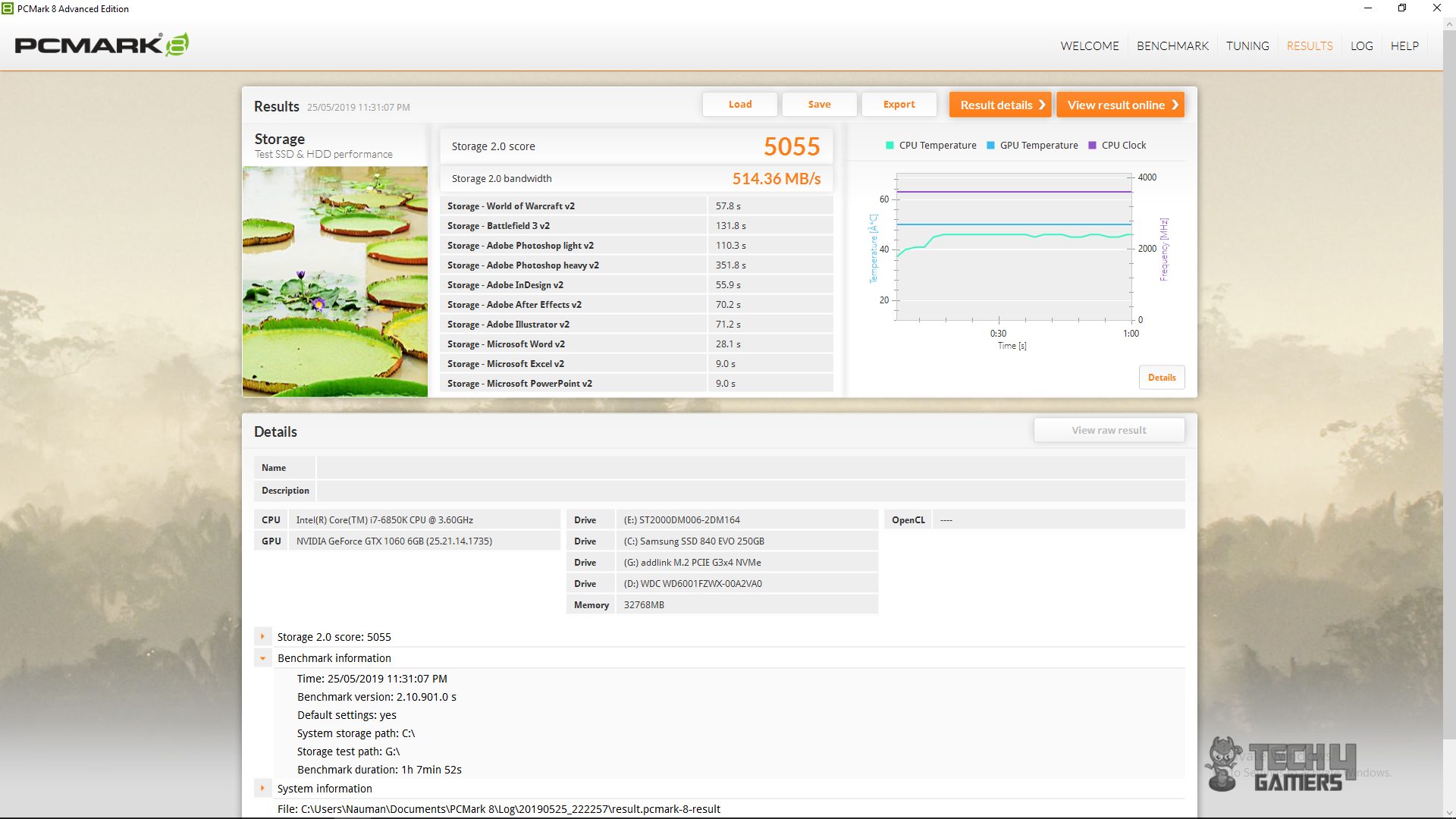This screenshot has height=819, width=1456.
Task: Select the Adobe InDesign v2 row
Action: click(x=636, y=285)
